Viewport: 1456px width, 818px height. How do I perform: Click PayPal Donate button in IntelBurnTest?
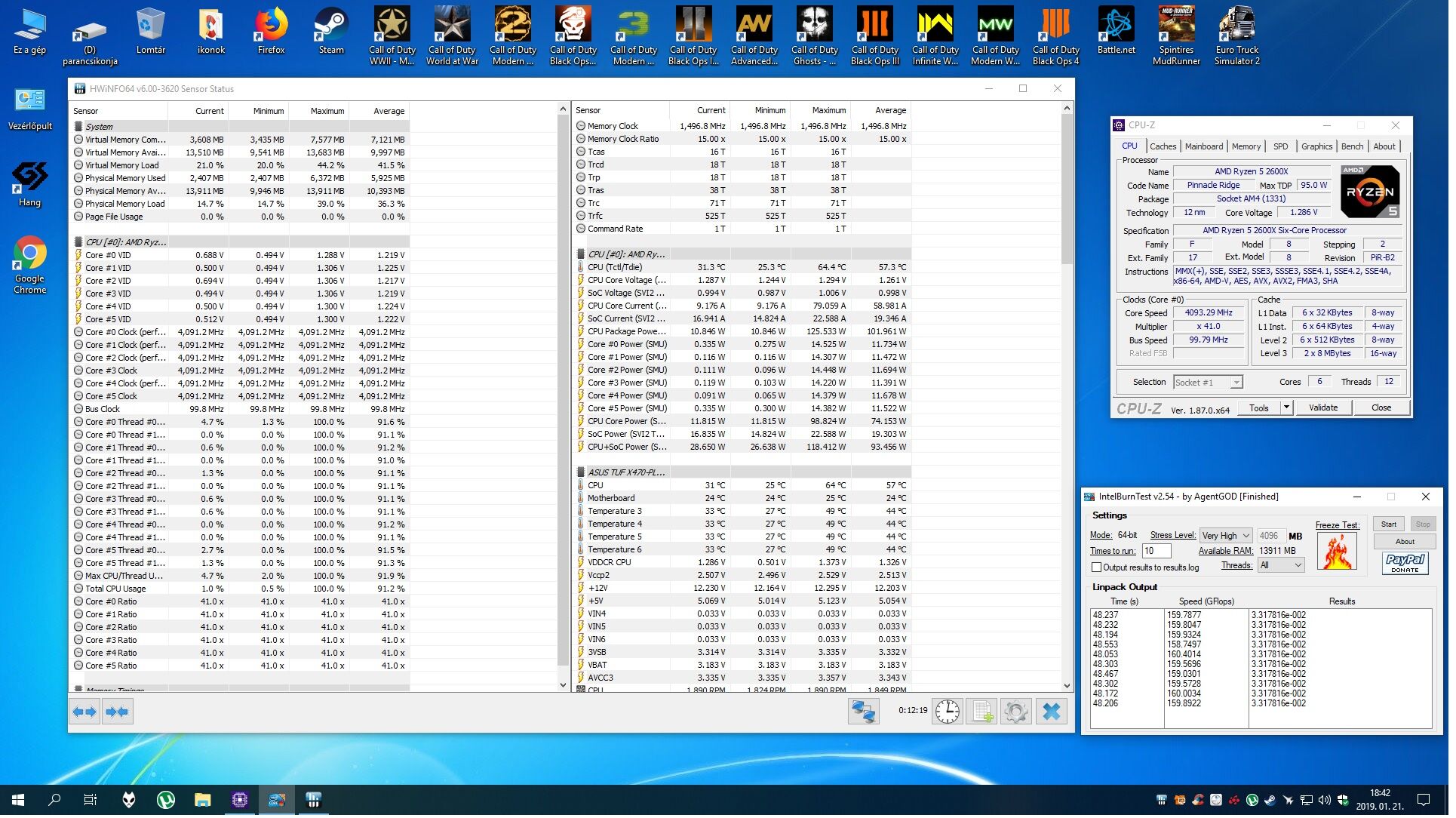pyautogui.click(x=1412, y=565)
